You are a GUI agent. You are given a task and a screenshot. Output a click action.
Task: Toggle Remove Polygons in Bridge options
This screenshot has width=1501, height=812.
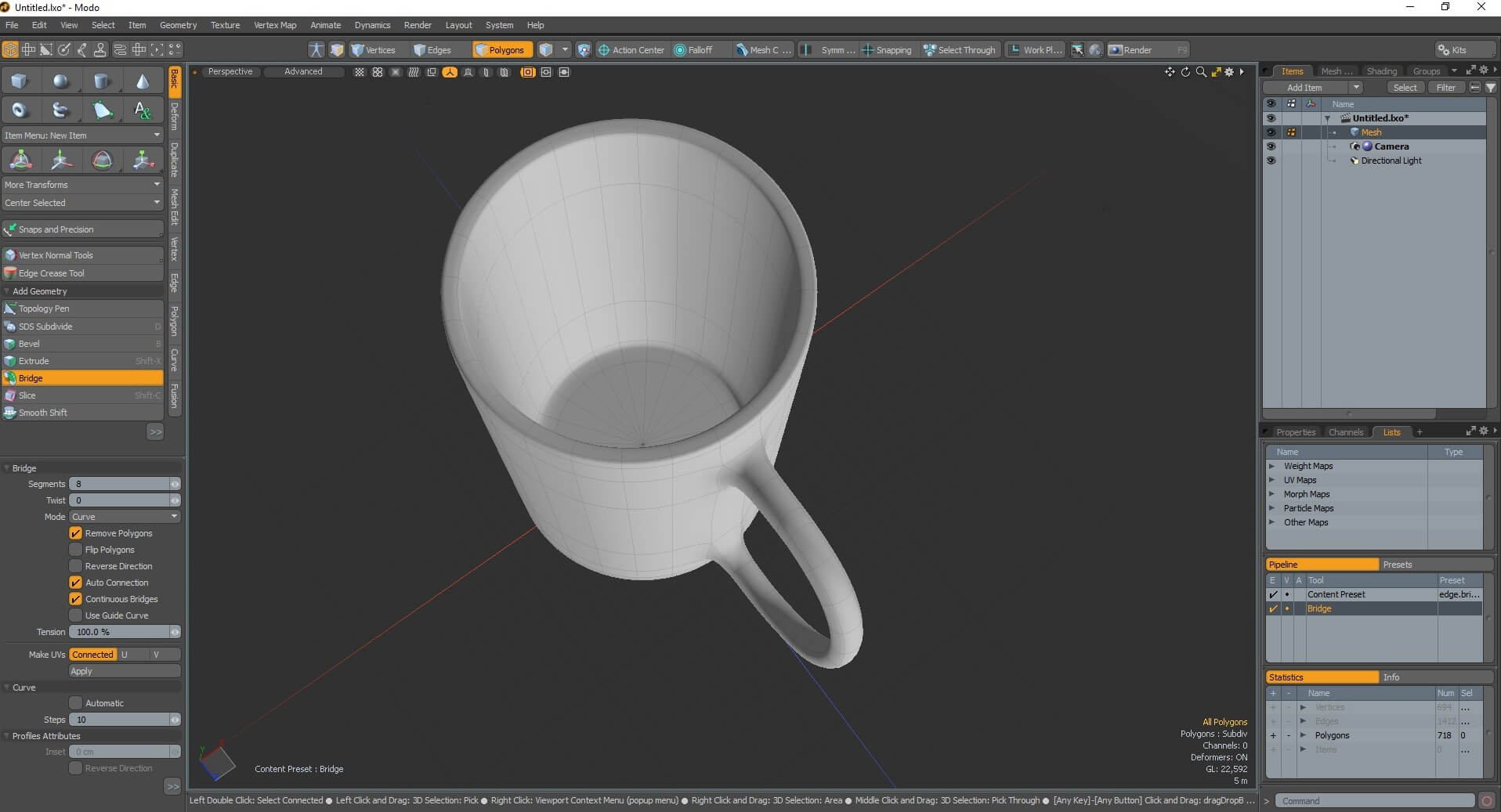(76, 532)
